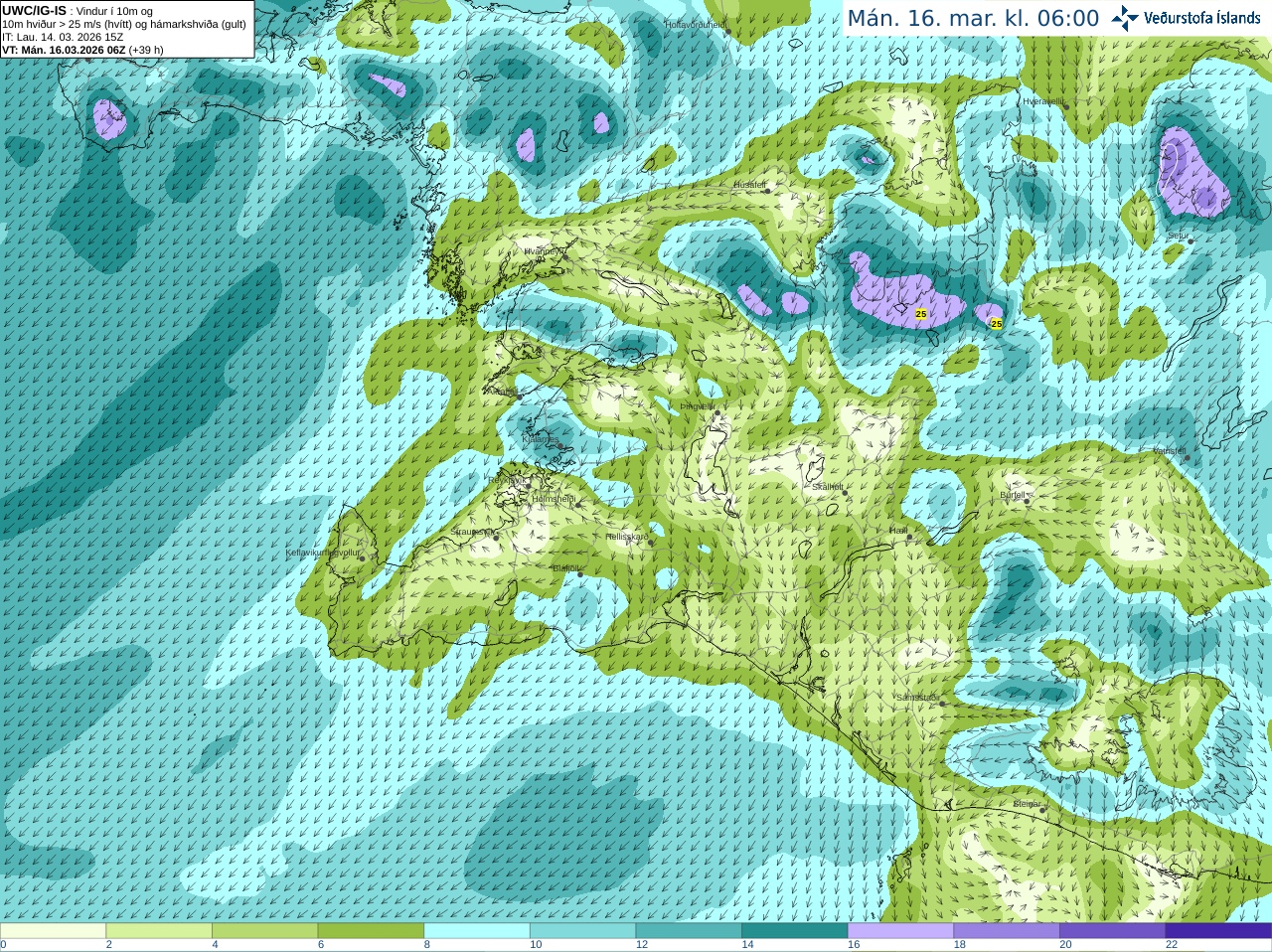
Task: Pick the 12–14 m/s teal legend color
Action: pos(689,931)
